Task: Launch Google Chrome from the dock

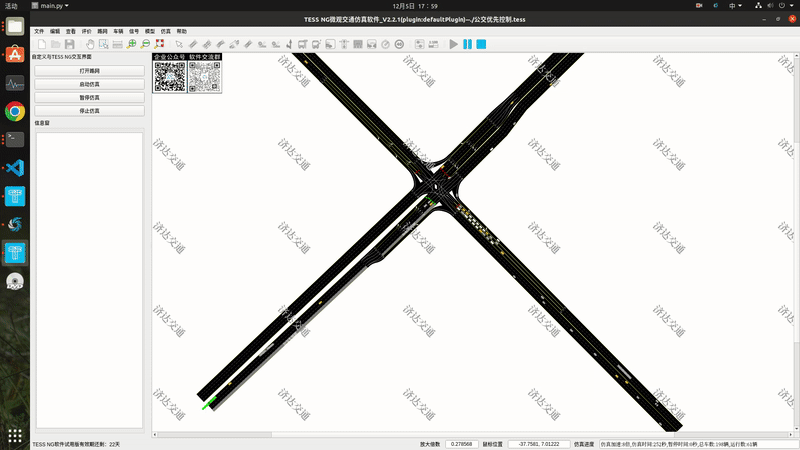Action: [15, 111]
